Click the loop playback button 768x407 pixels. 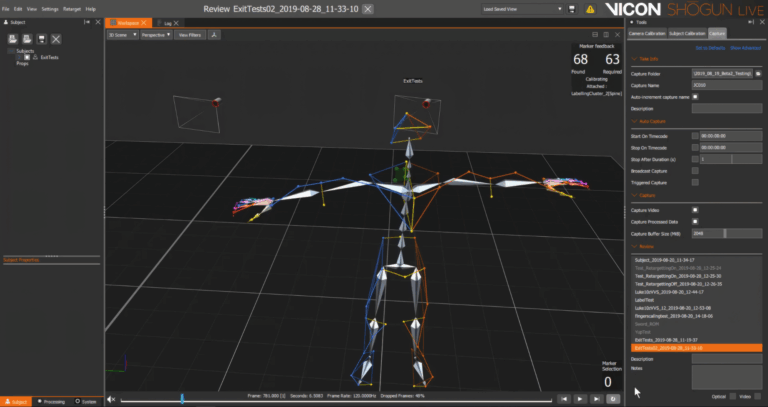point(613,399)
